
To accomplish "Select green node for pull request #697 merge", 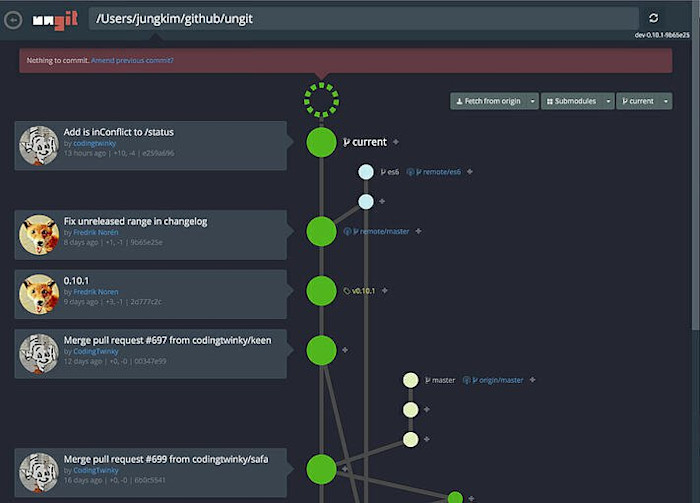I will [321, 350].
